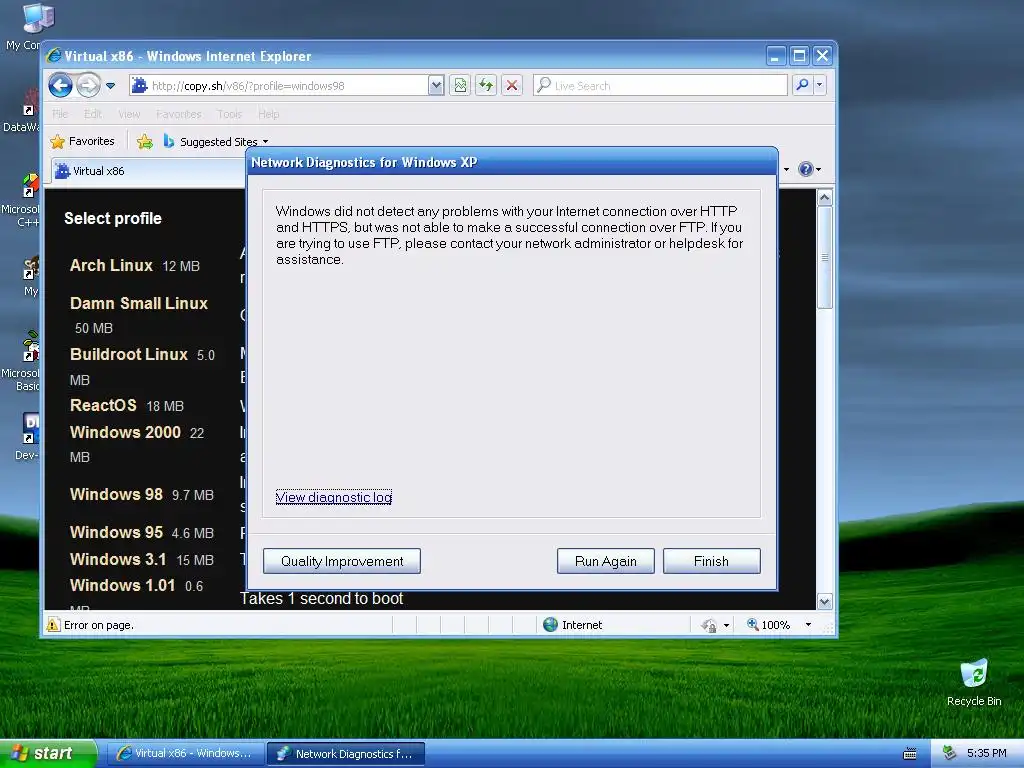Viewport: 1024px width, 768px height.
Task: Switch to Virtual x86 taskbar button
Action: pyautogui.click(x=185, y=754)
